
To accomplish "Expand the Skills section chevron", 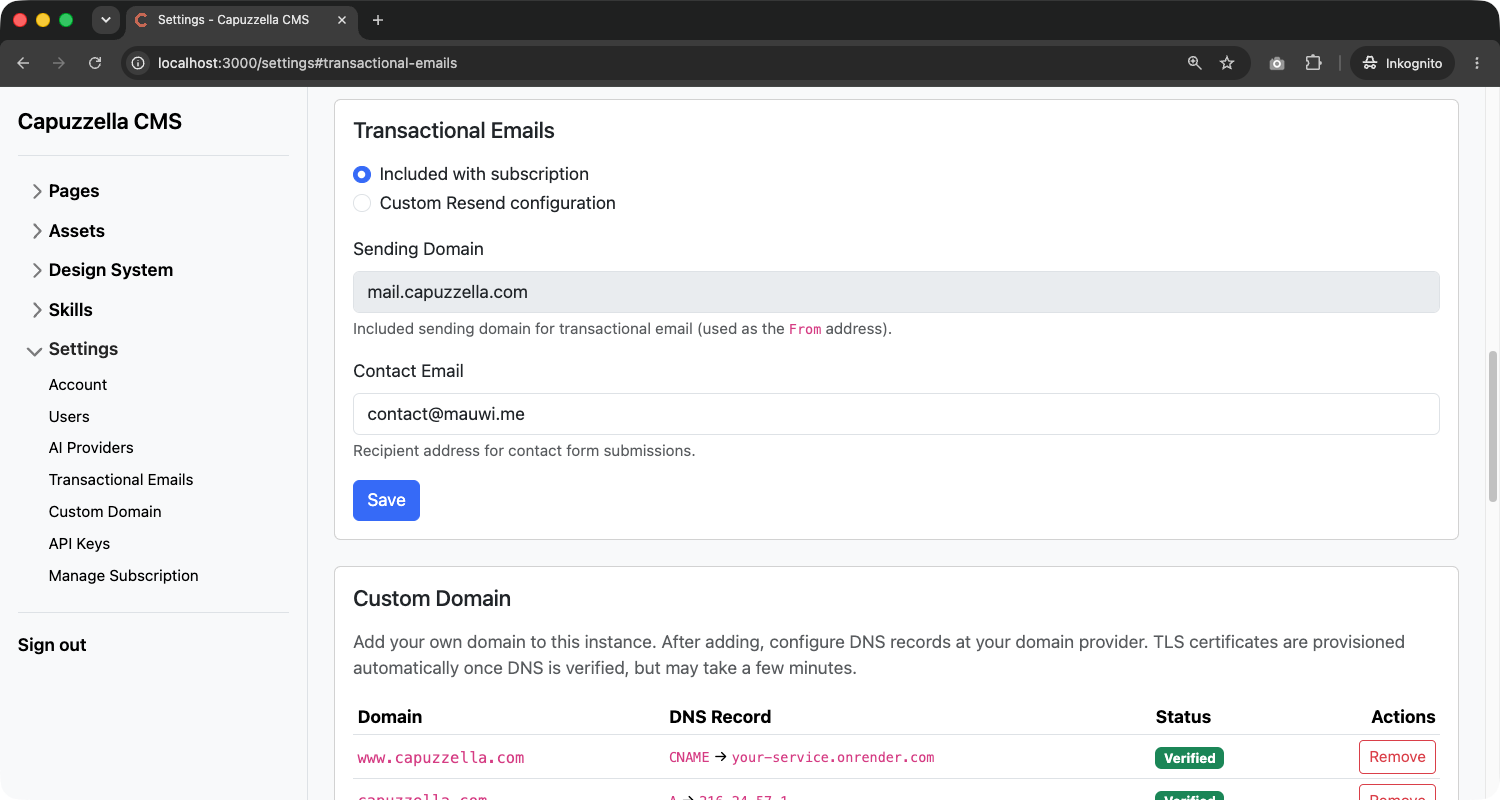I will point(37,310).
